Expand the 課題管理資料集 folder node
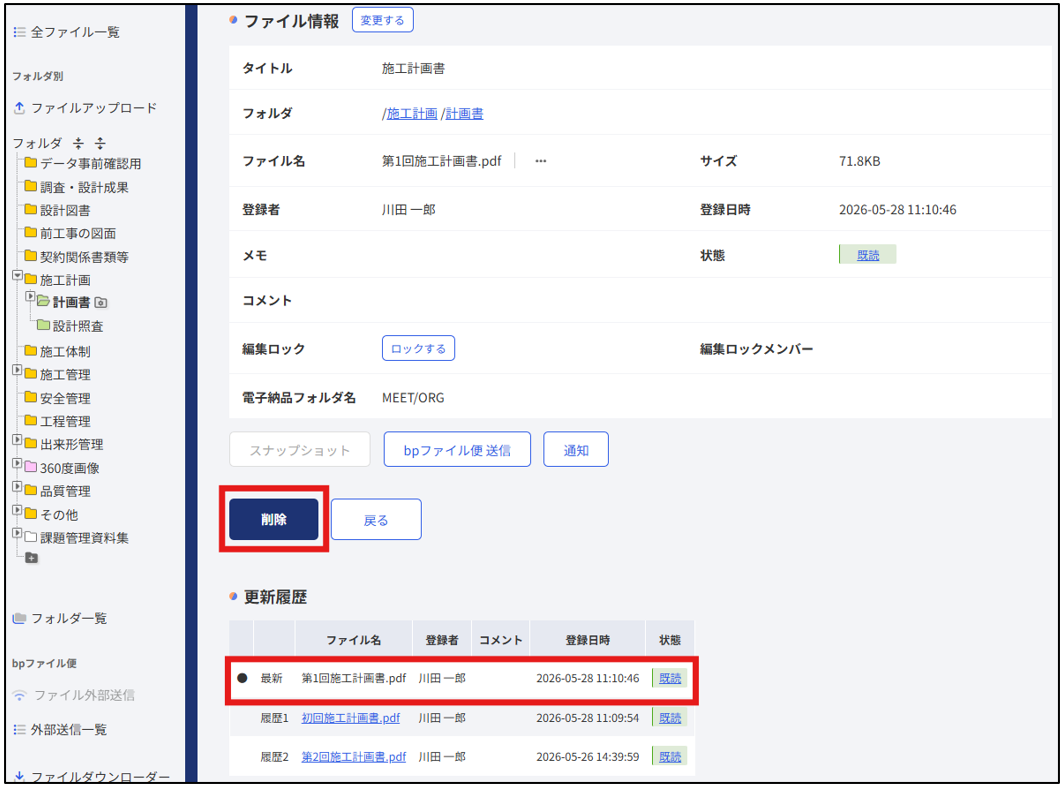Image resolution: width=1064 pixels, height=789 pixels. tap(18, 533)
